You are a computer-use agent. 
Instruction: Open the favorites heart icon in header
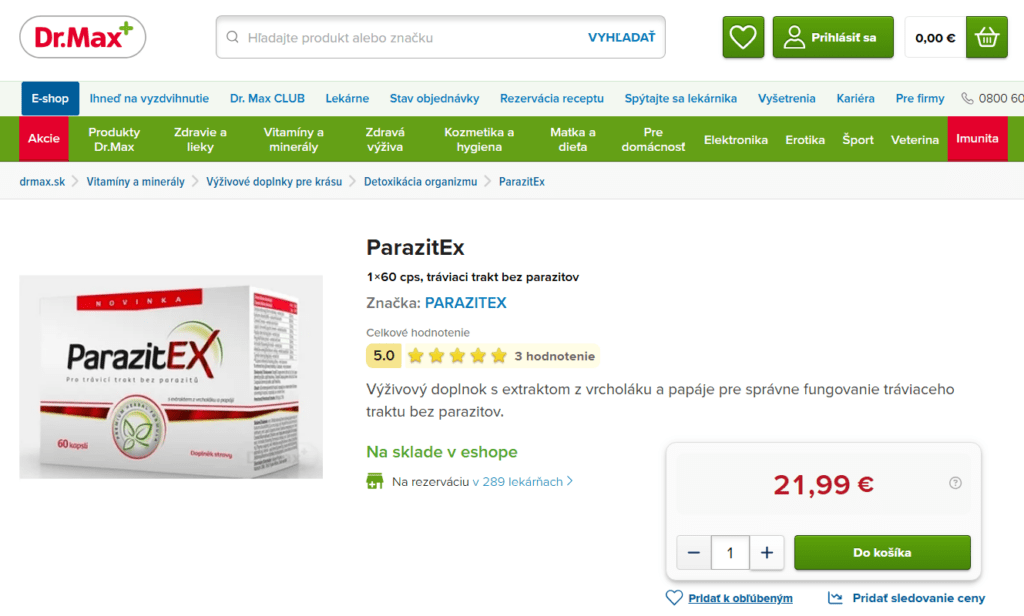[743, 37]
